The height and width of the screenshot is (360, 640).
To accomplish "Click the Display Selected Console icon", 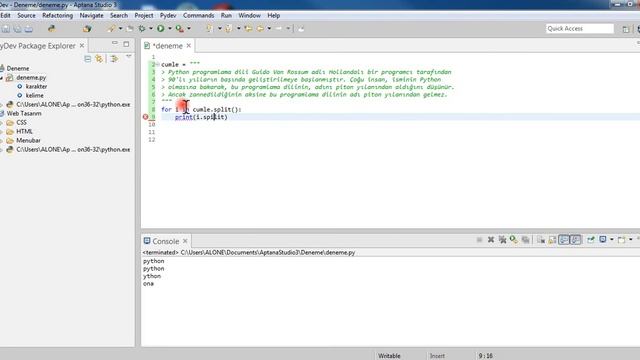I will tap(603, 240).
